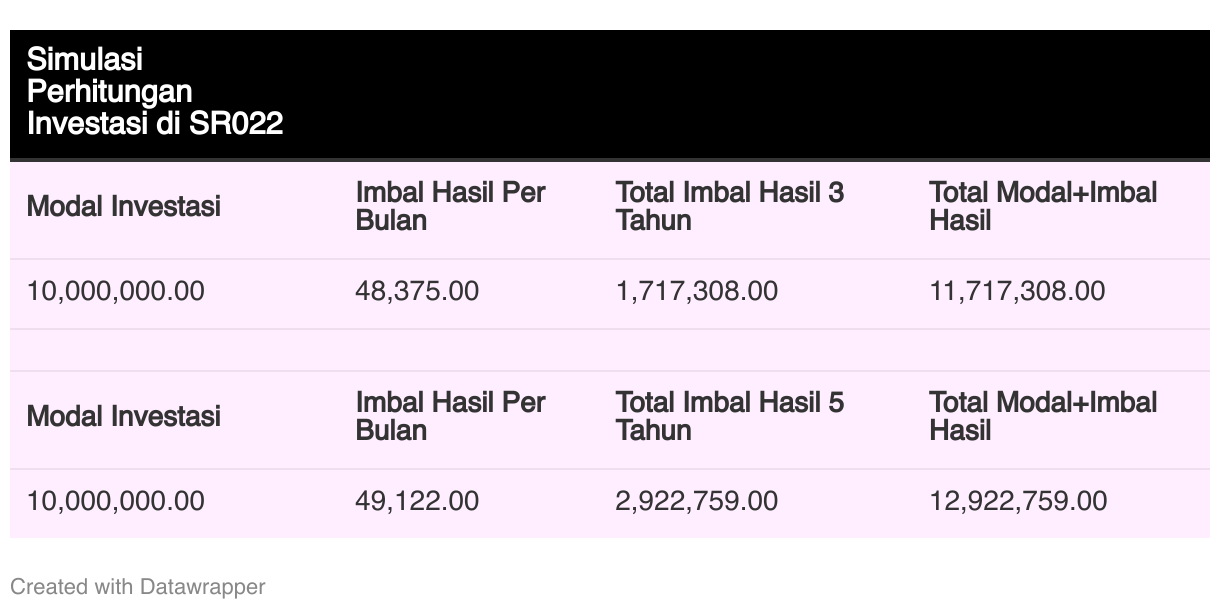Select the 49,122.00 monthly return cell
This screenshot has width=1220, height=610.
417,500
